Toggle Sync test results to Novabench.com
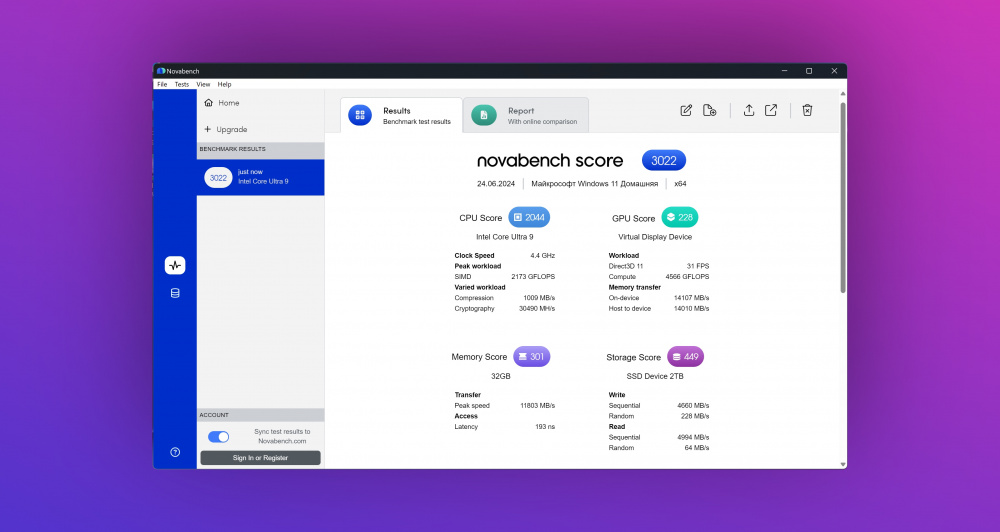This screenshot has height=532, width=1000. (x=219, y=437)
